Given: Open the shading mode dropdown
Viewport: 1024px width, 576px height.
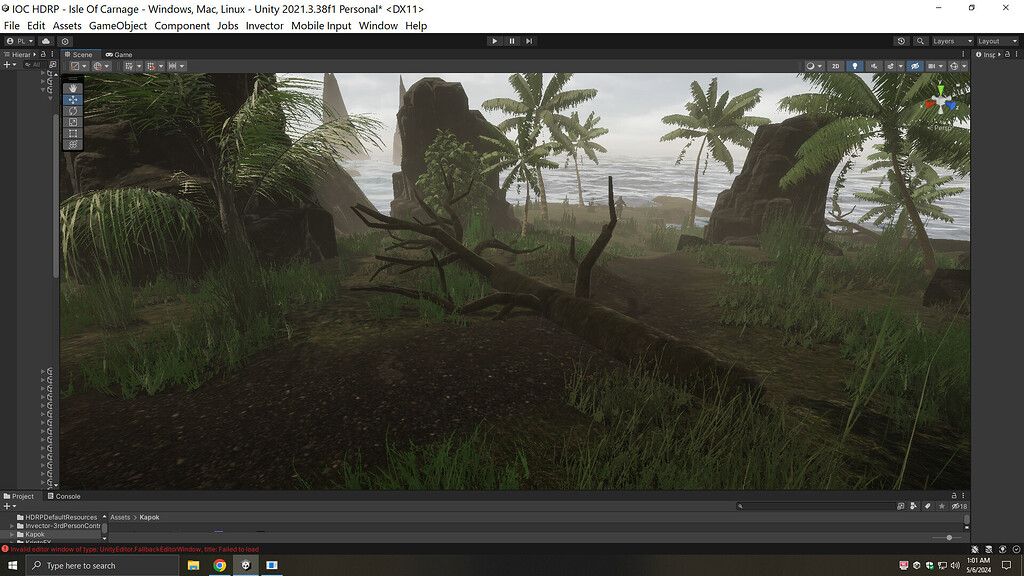Looking at the screenshot, I should [812, 65].
